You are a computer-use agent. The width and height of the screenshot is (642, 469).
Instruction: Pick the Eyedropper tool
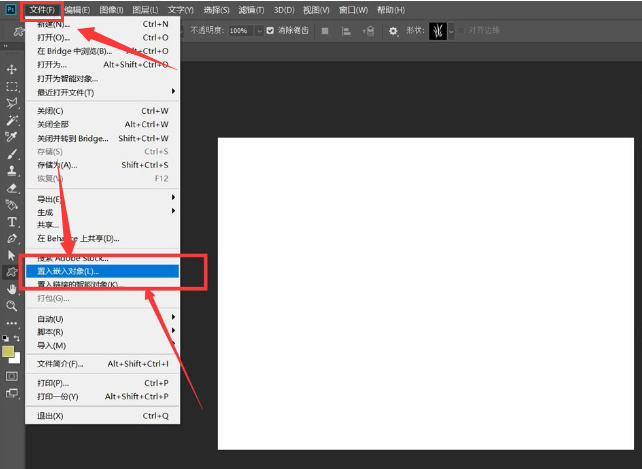click(12, 137)
